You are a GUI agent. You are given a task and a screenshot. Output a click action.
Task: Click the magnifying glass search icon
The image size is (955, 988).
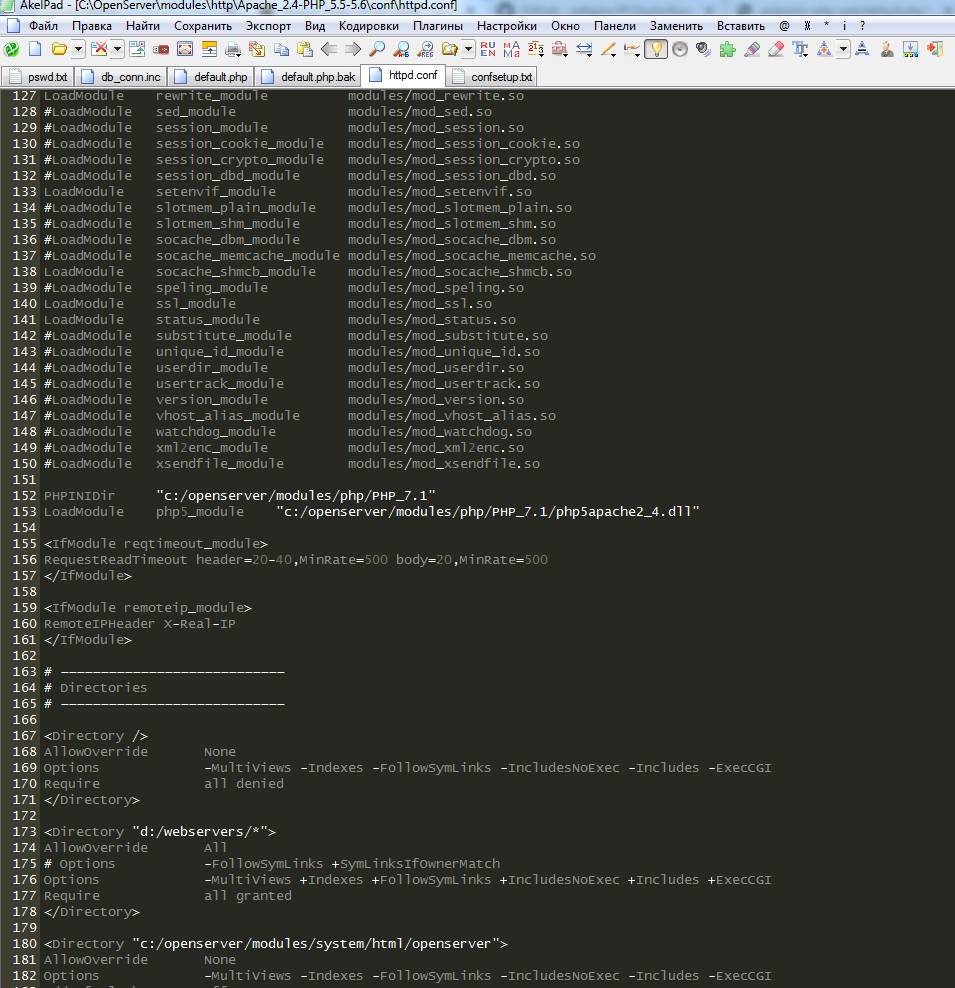click(377, 48)
